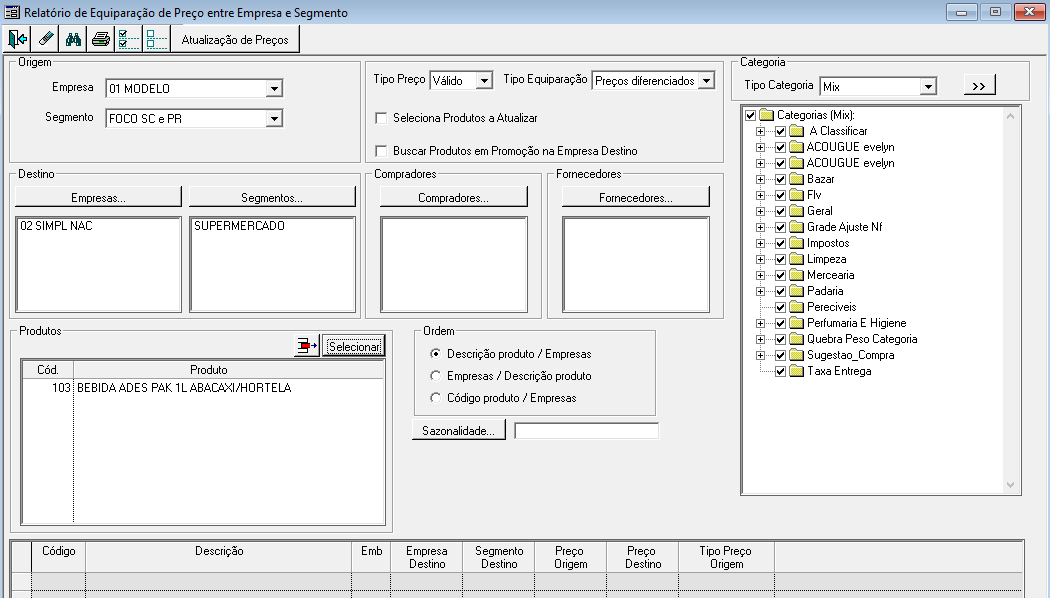Expand the Perfumaria E Higiene node

pos(761,323)
